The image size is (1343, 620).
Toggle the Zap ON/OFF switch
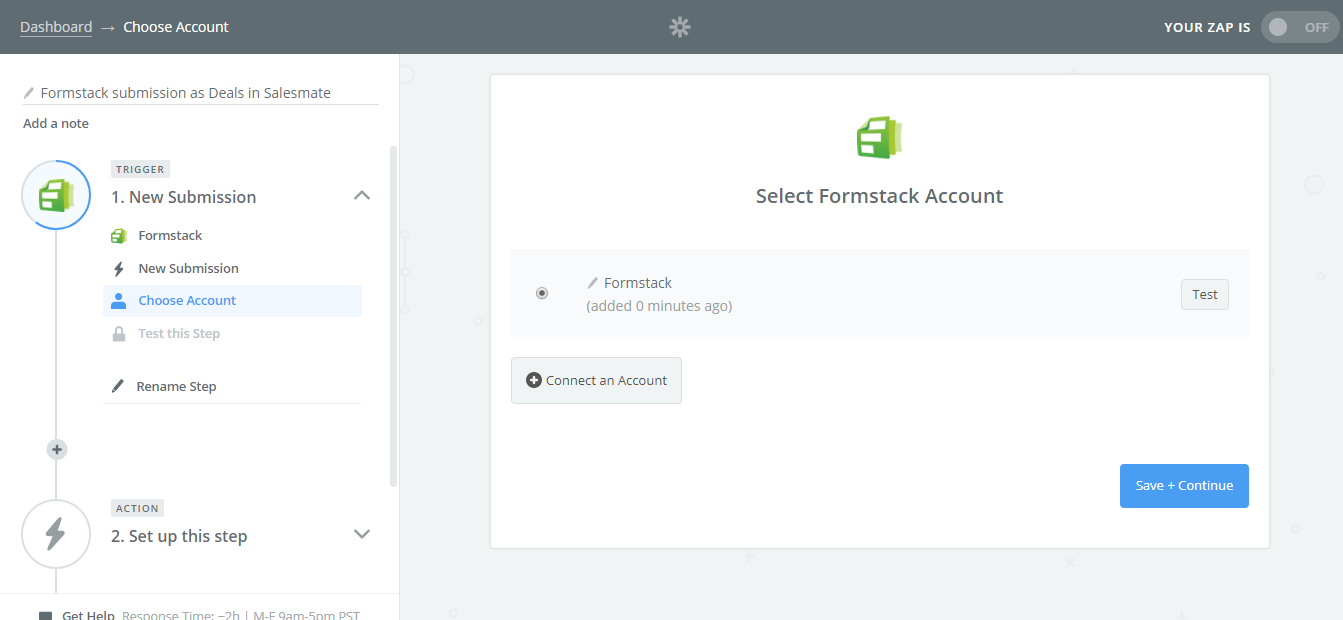(1298, 27)
